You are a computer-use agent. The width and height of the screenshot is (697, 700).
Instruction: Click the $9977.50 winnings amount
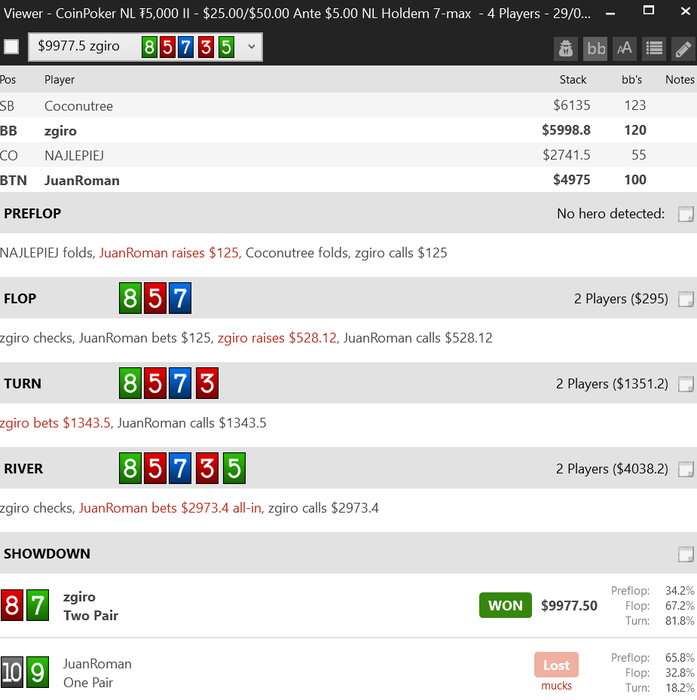coord(569,606)
